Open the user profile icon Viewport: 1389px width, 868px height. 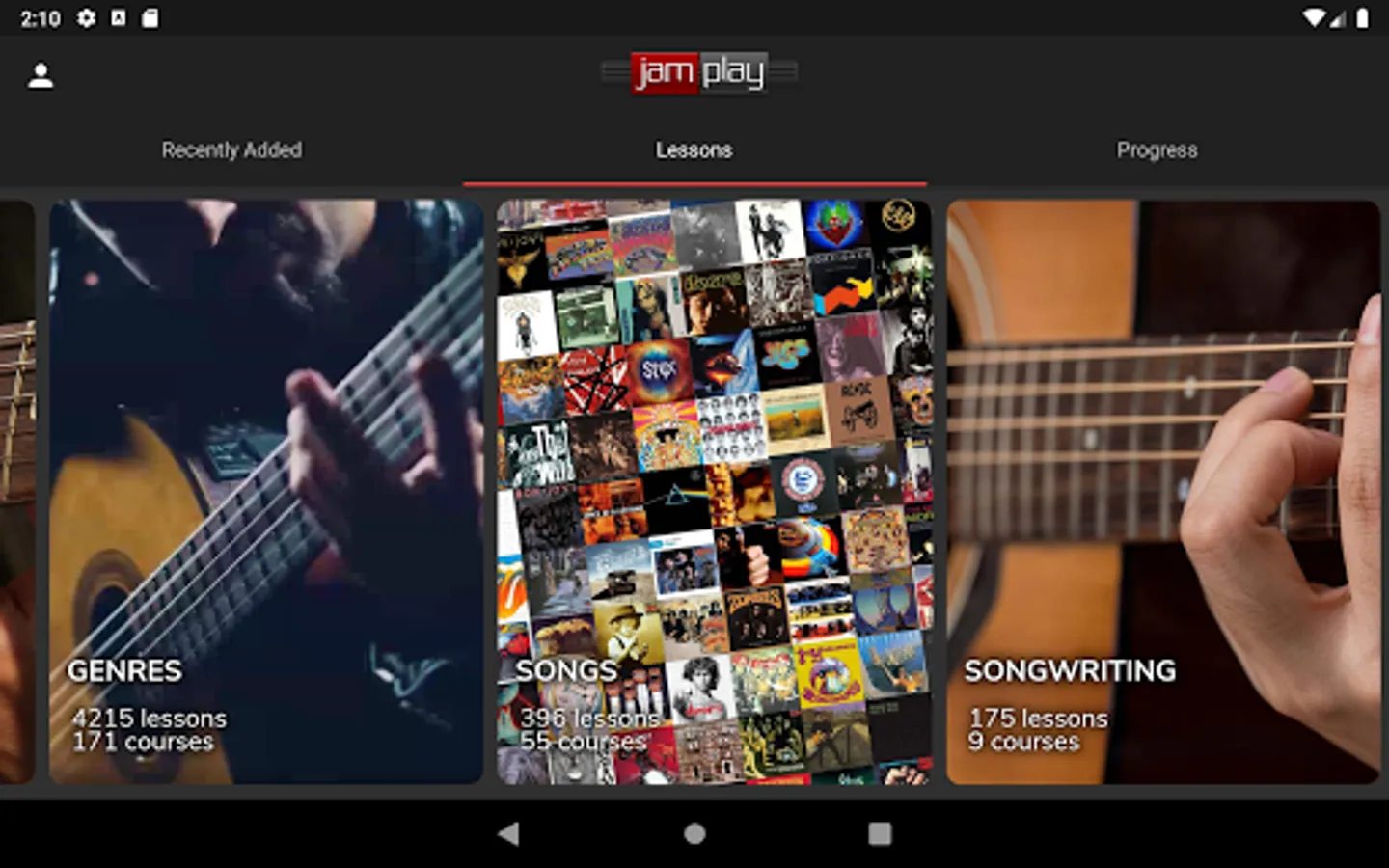pos(41,76)
